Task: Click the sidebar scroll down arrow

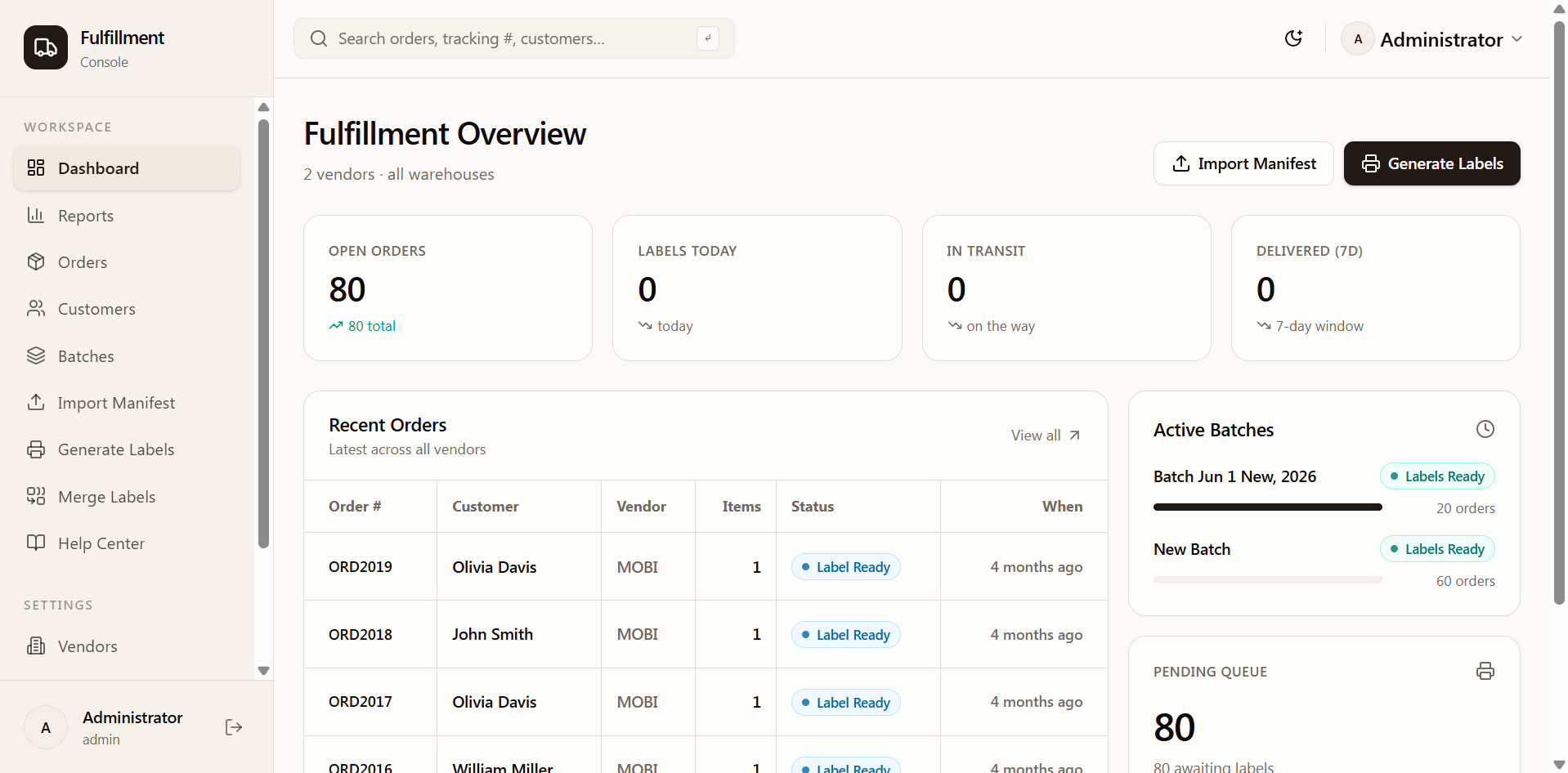Action: pos(263,671)
